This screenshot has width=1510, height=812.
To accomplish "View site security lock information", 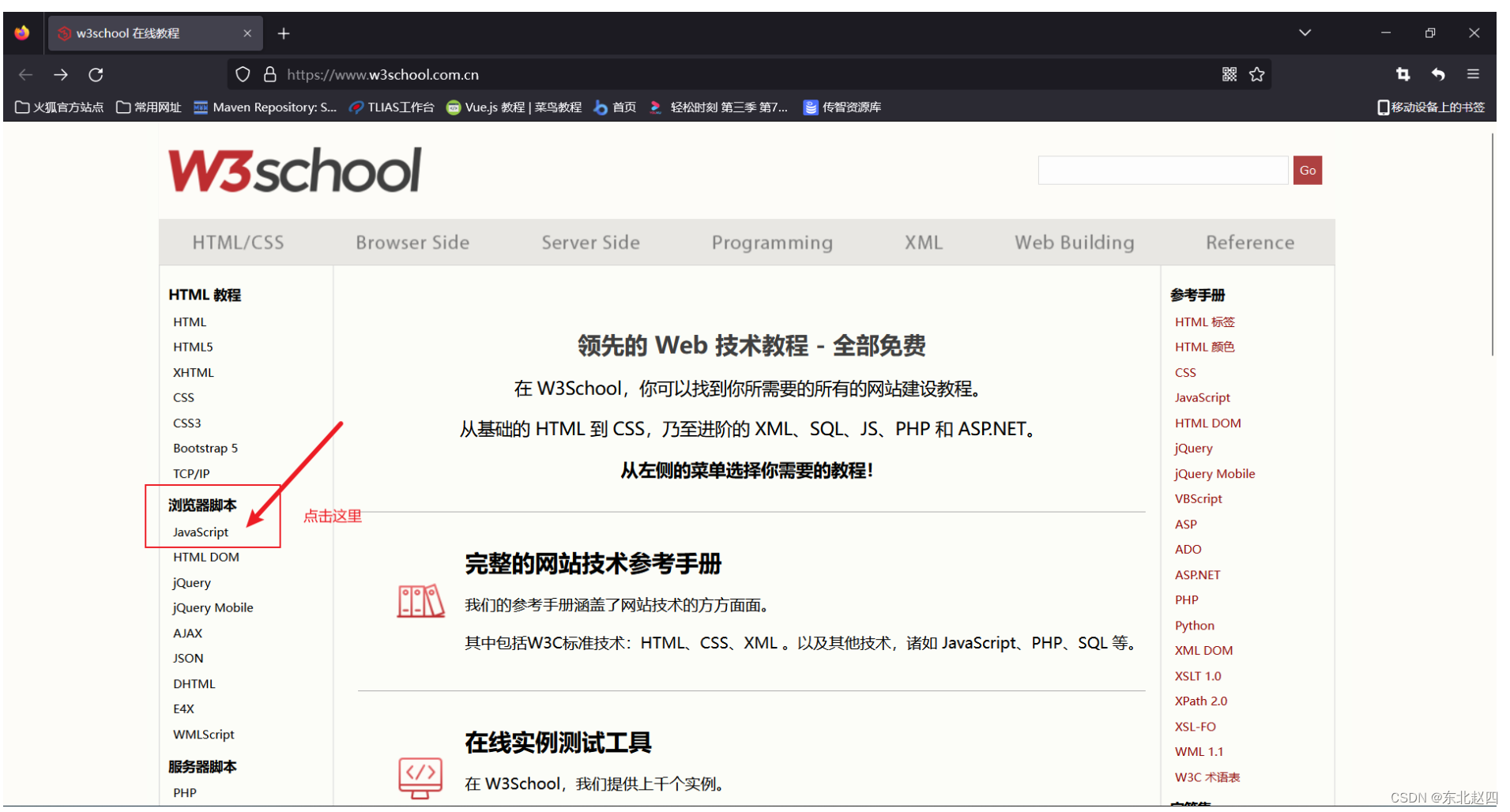I will pyautogui.click(x=270, y=74).
